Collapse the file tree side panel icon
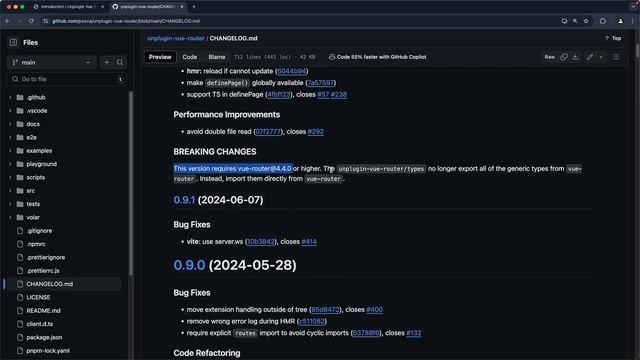 [x=13, y=42]
